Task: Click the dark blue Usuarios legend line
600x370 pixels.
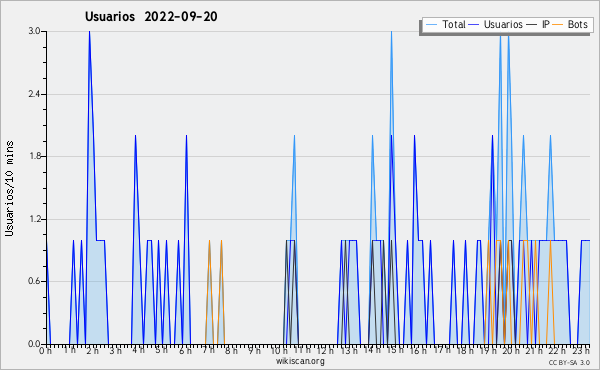Action: [474, 25]
